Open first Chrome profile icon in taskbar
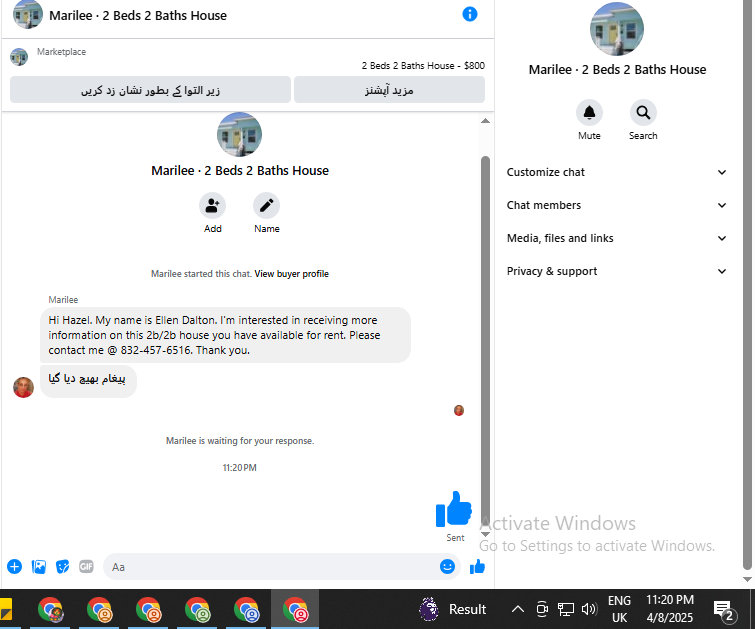Screen dimensions: 755x629 point(50,609)
